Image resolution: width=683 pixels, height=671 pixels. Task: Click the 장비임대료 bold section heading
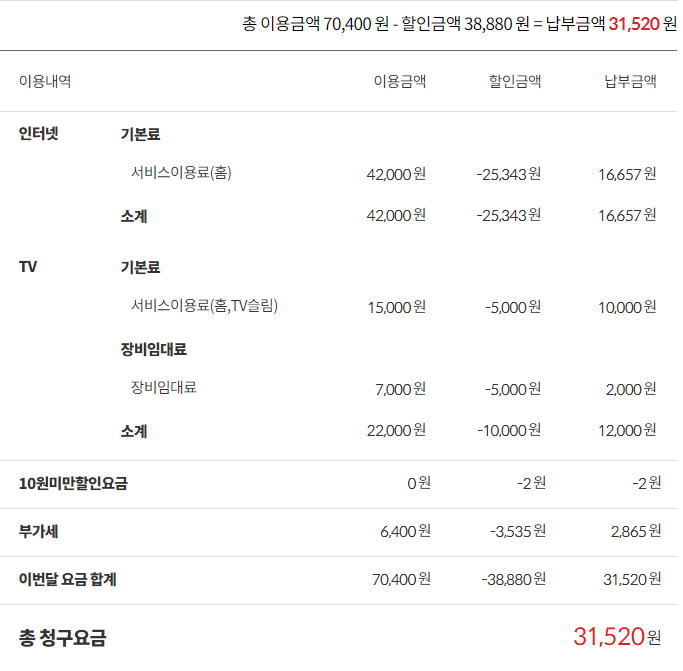coord(153,349)
